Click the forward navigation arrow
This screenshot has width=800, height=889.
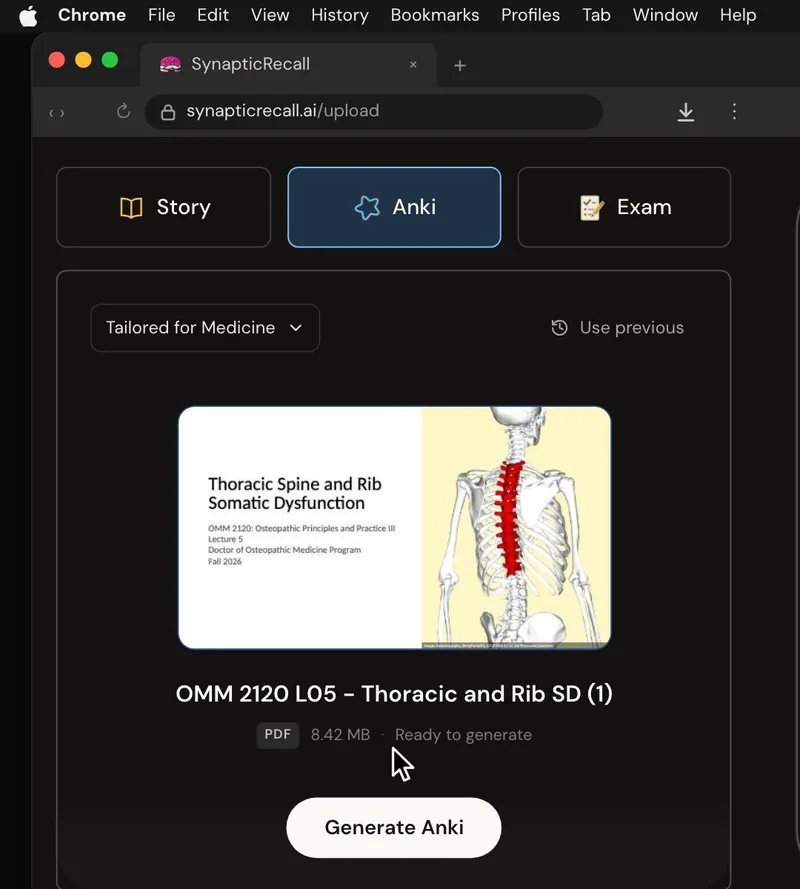[x=62, y=113]
